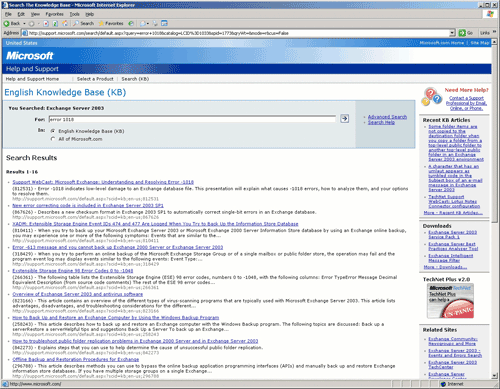The height and width of the screenshot is (389, 500).
Task: Open the Back button history dropdown
Action: (x=24, y=24)
